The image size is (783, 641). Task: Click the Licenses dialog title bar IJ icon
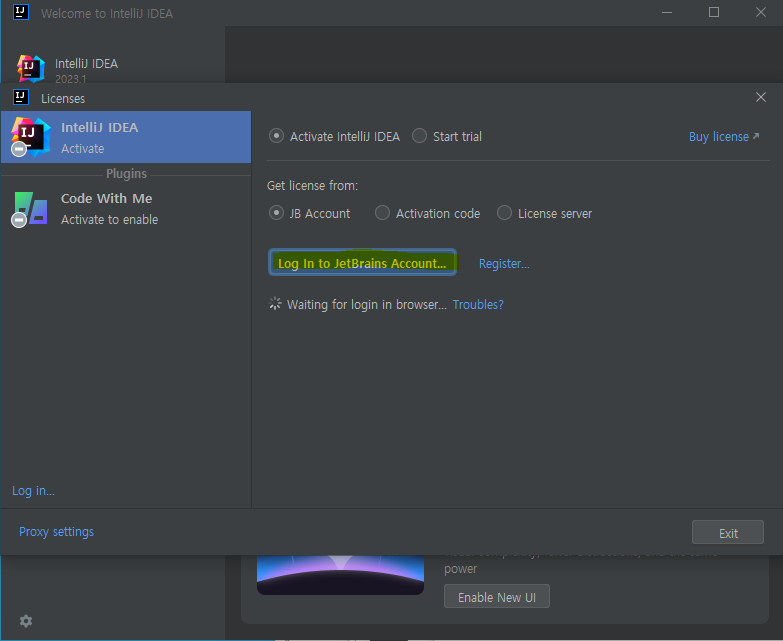(x=21, y=97)
